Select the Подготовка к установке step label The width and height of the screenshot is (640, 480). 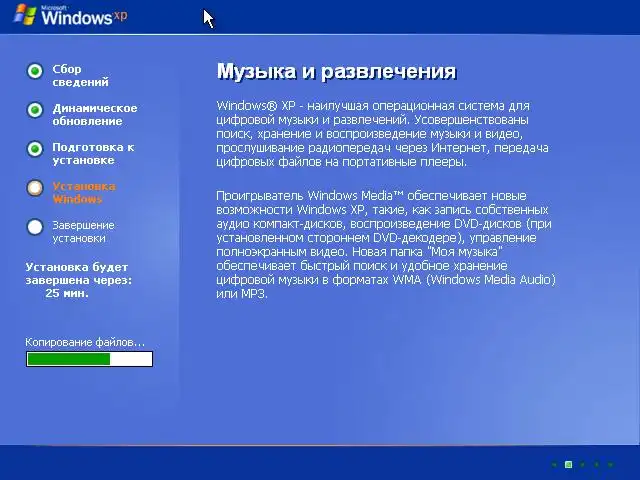pos(93,153)
